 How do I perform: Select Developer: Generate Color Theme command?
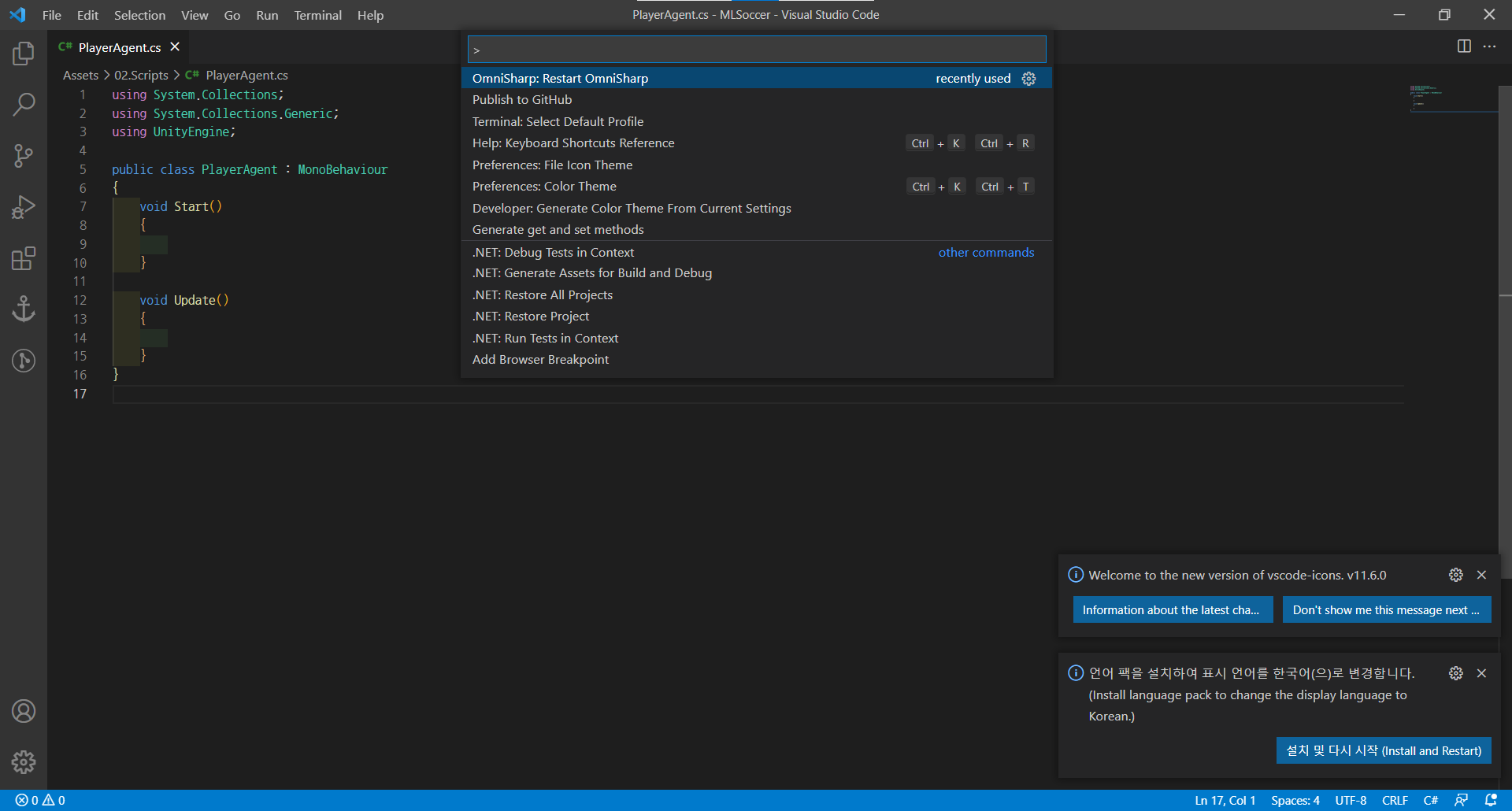[x=757, y=208]
